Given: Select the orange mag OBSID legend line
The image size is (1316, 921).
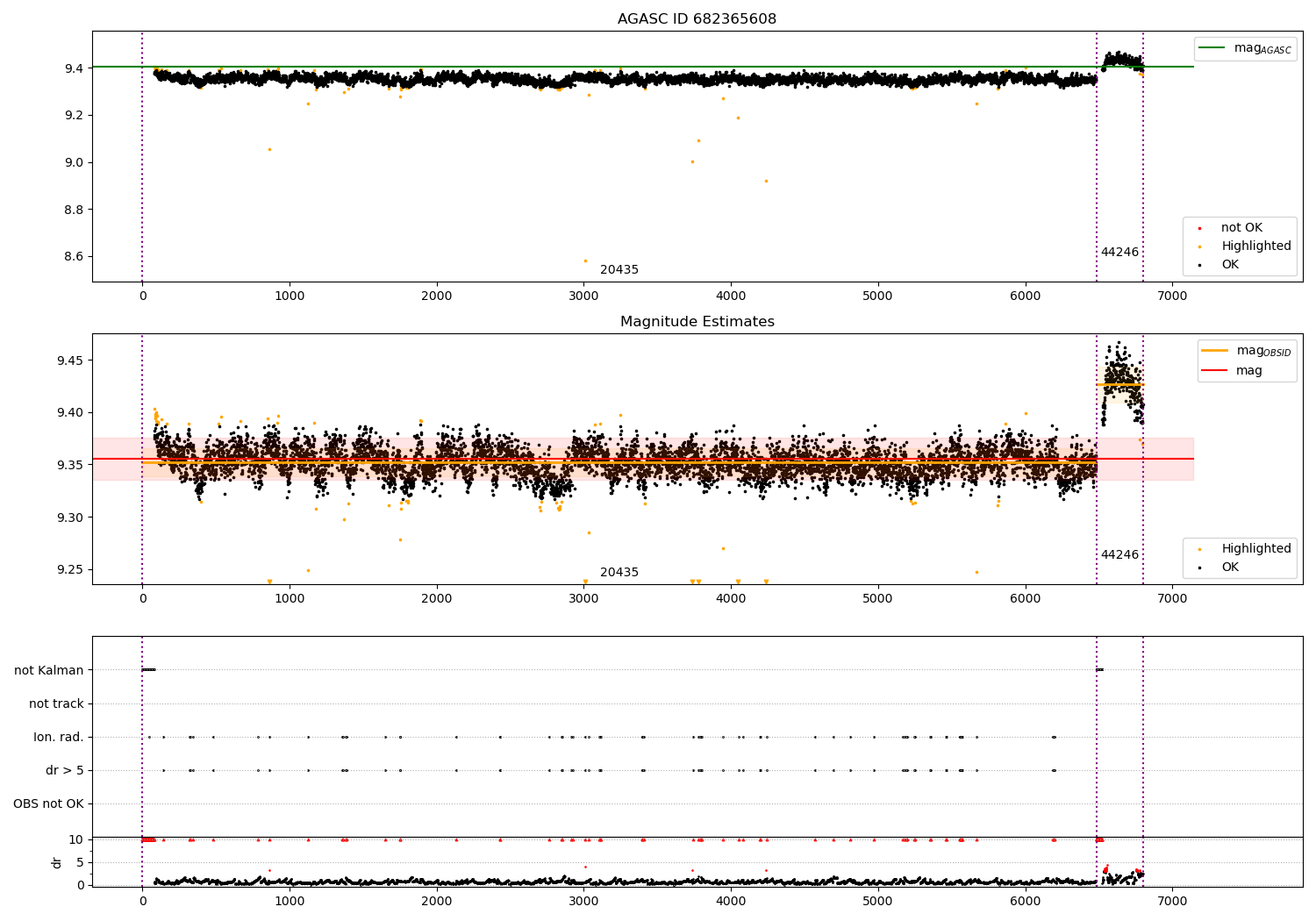Looking at the screenshot, I should click(1214, 351).
